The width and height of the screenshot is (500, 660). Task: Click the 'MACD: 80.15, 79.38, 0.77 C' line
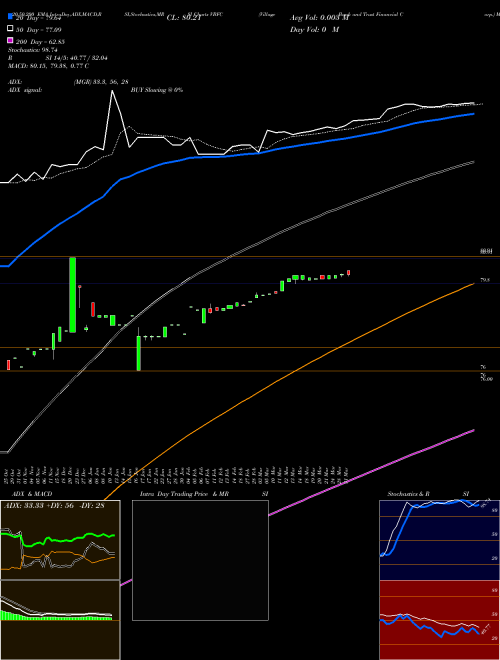48,66
